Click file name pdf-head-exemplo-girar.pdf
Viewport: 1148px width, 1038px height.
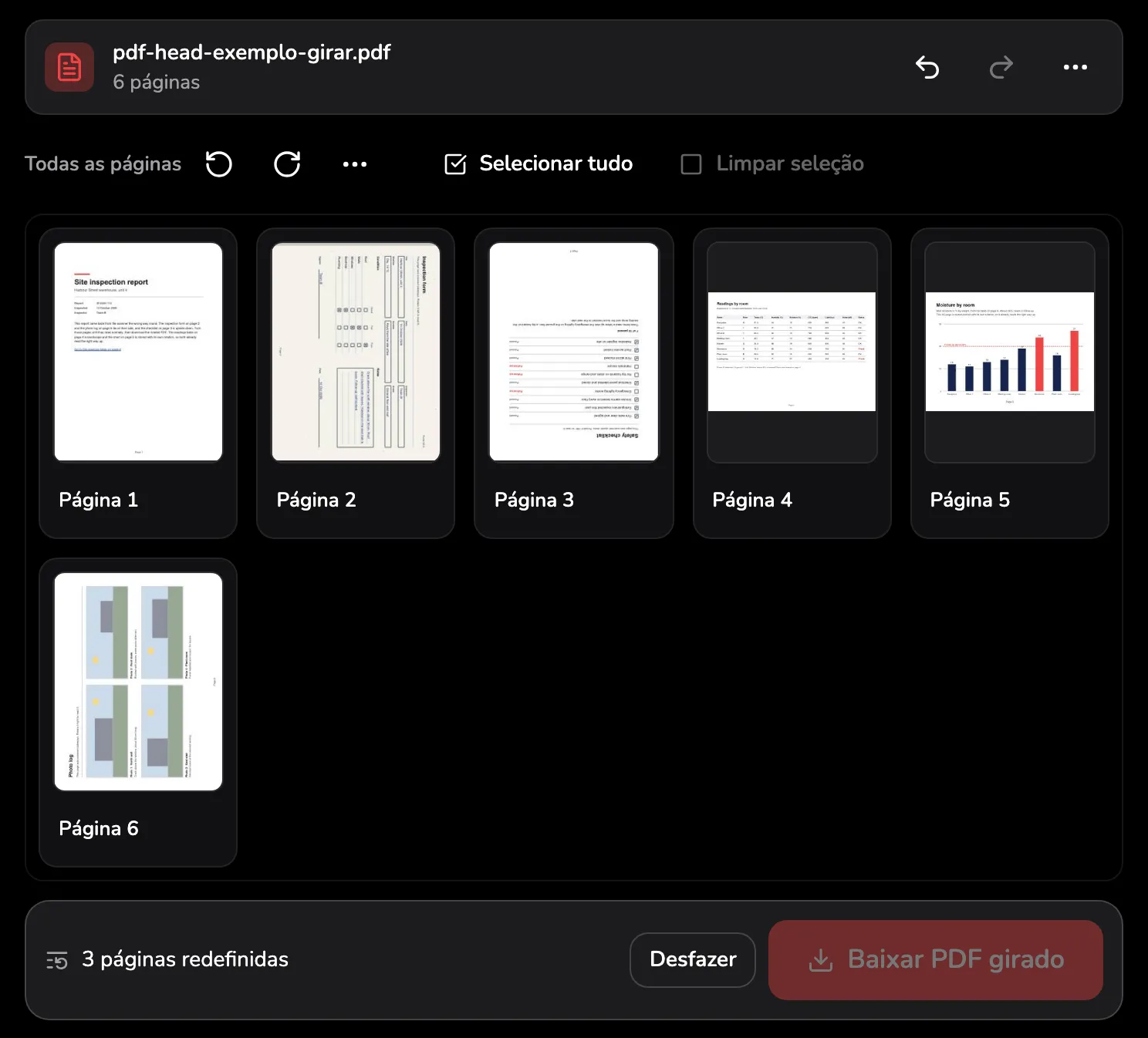point(252,52)
